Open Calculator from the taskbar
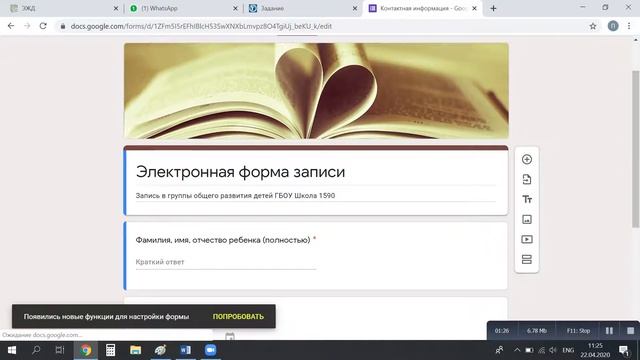Image resolution: width=640 pixels, height=360 pixels. pyautogui.click(x=110, y=350)
